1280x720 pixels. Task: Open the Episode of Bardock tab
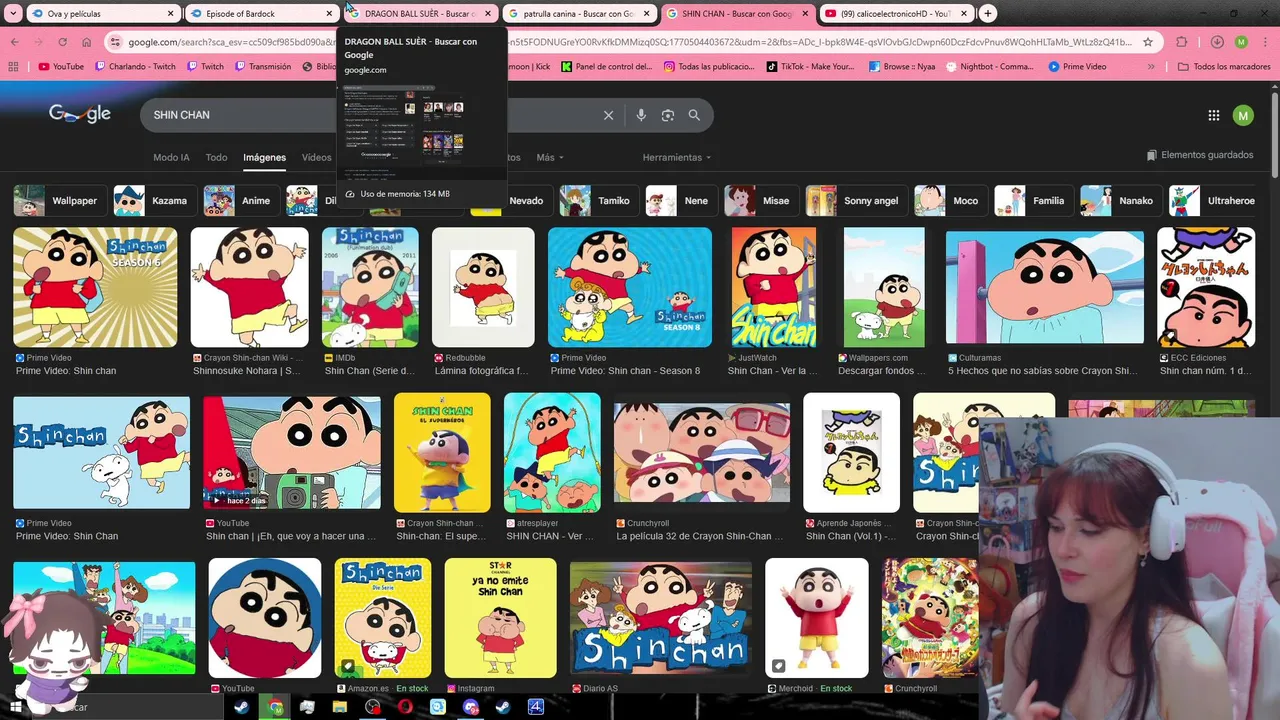[260, 14]
